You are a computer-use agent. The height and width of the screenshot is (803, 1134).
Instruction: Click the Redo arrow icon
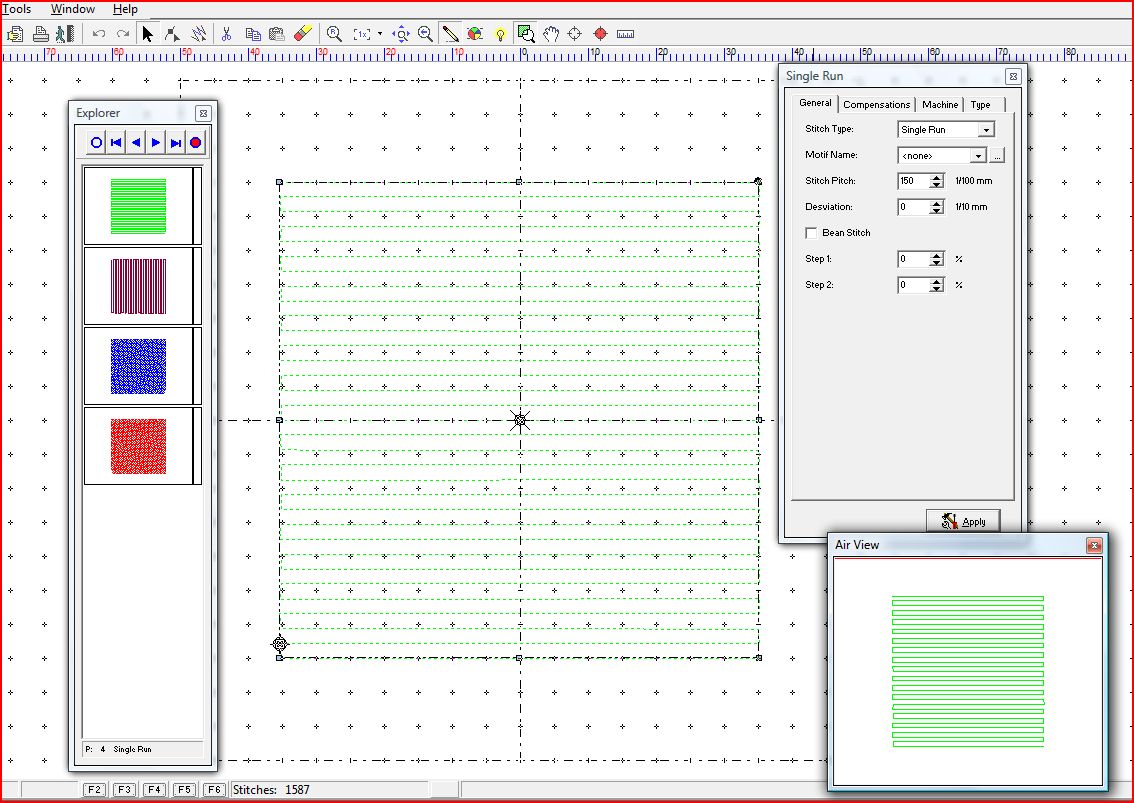pos(123,34)
